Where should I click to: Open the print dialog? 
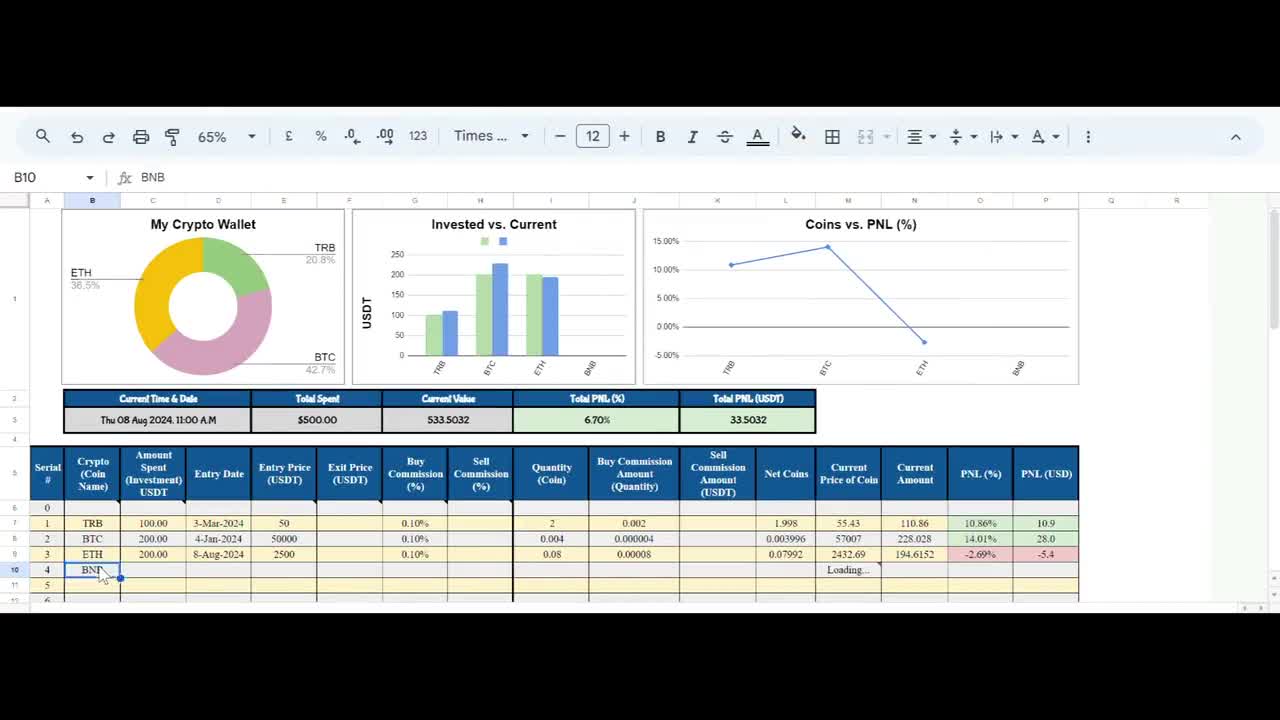point(141,136)
